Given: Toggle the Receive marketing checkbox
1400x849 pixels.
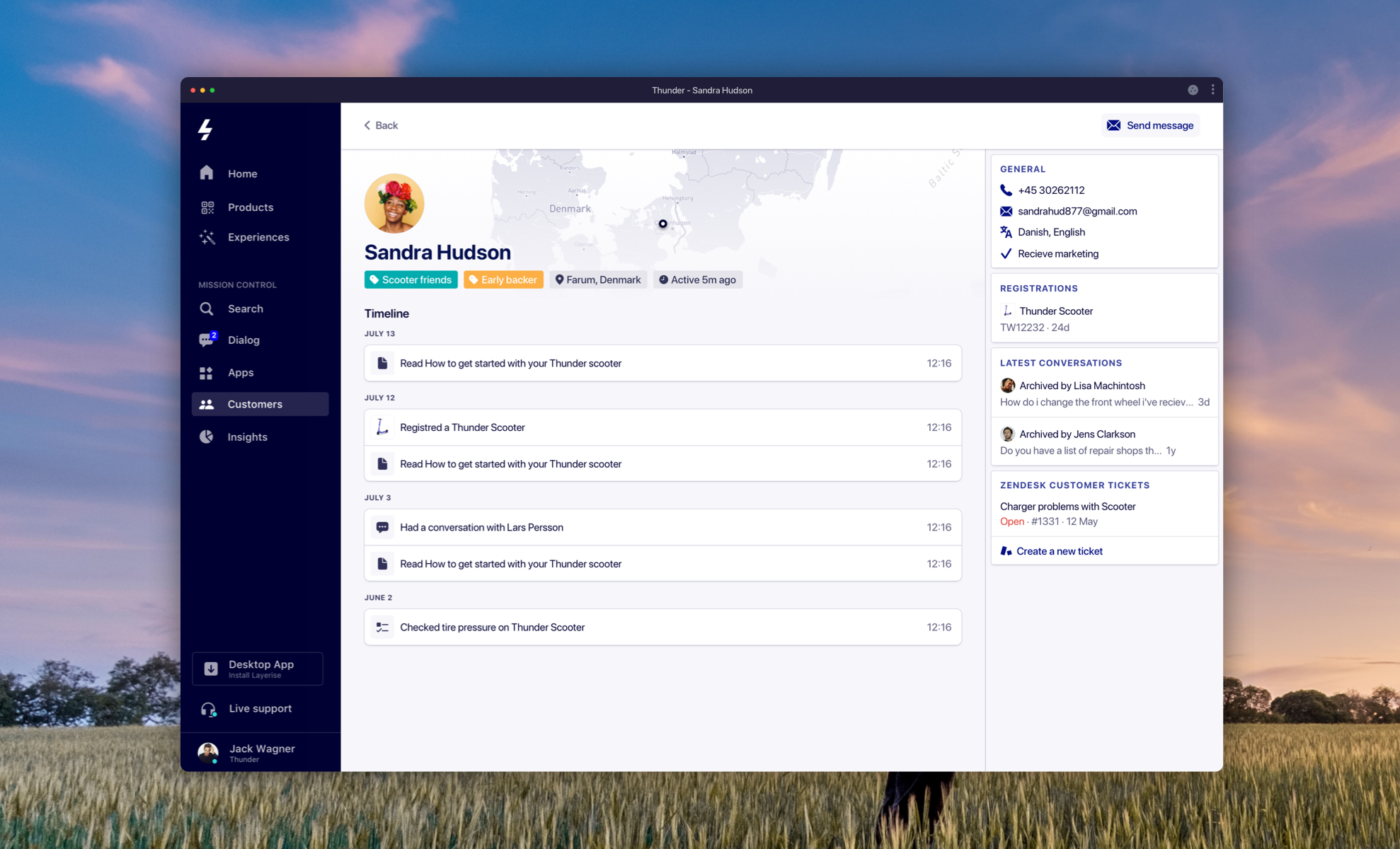Looking at the screenshot, I should click(x=1006, y=253).
